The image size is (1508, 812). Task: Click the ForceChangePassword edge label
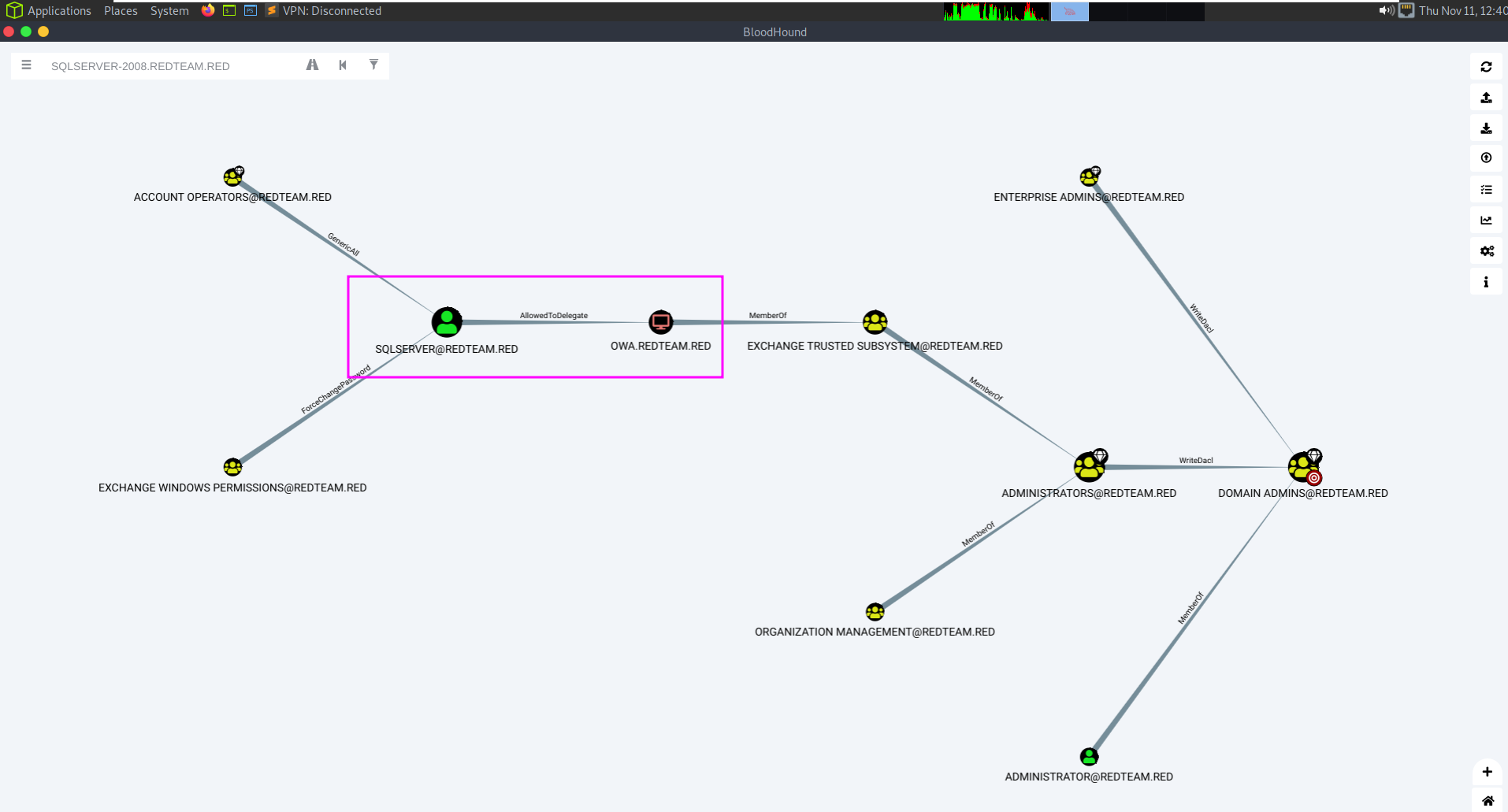pyautogui.click(x=336, y=389)
